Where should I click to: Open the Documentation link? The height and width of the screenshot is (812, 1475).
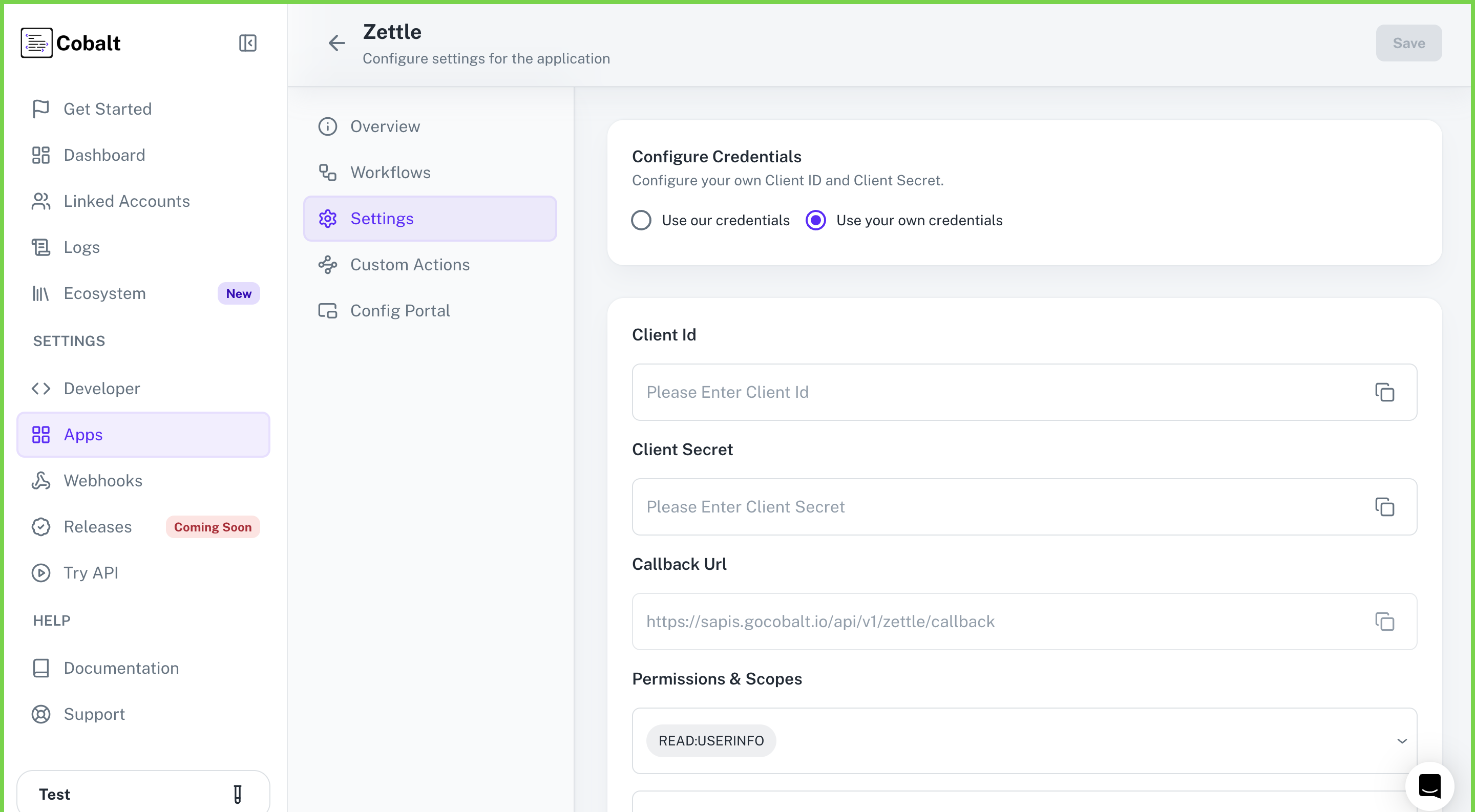click(121, 668)
